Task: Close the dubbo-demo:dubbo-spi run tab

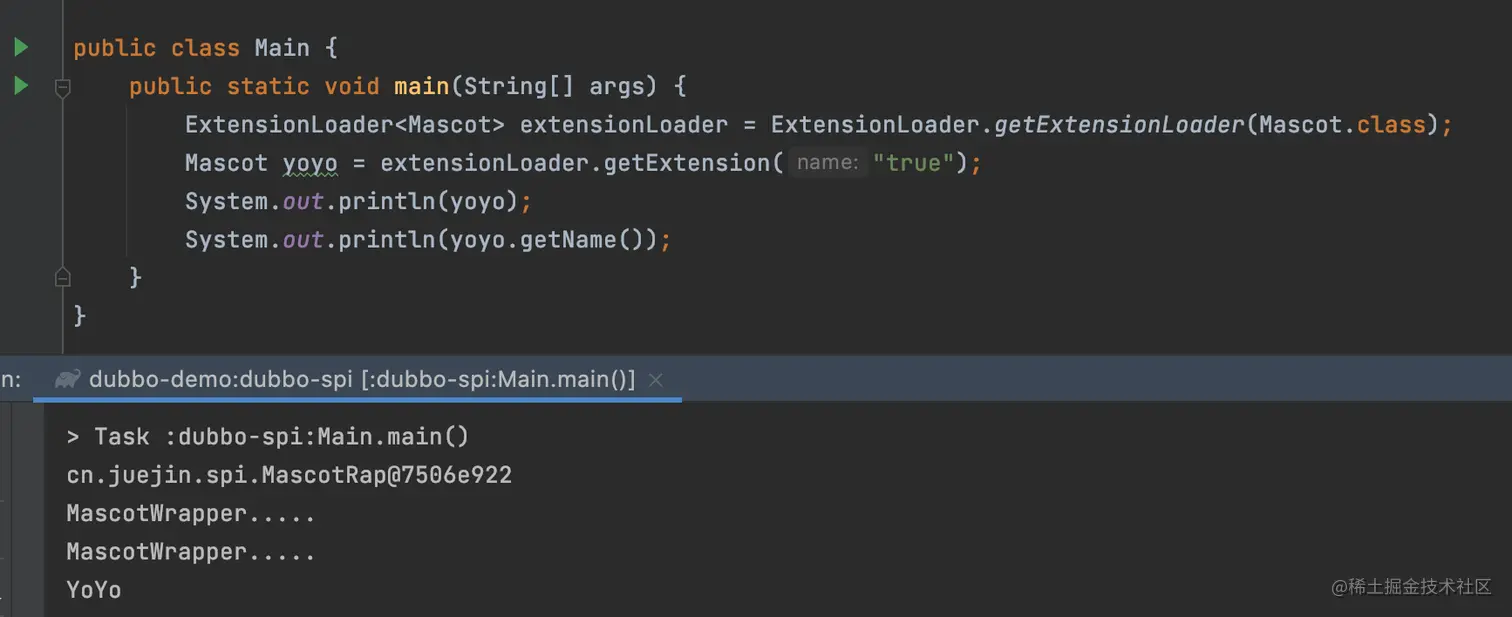Action: pos(656,380)
